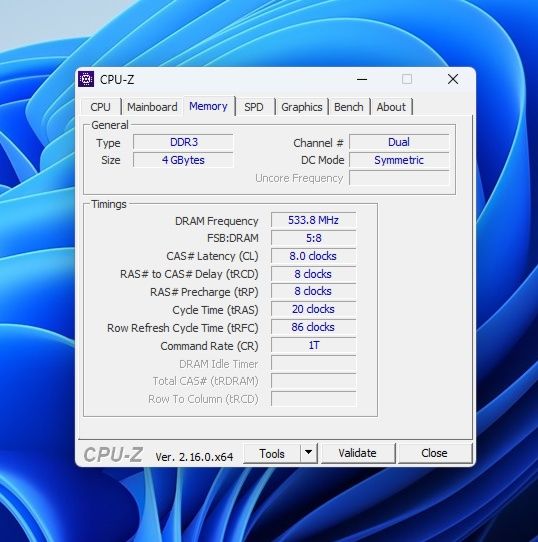Click the Validate button
Screen dimensions: 538x542
click(358, 453)
